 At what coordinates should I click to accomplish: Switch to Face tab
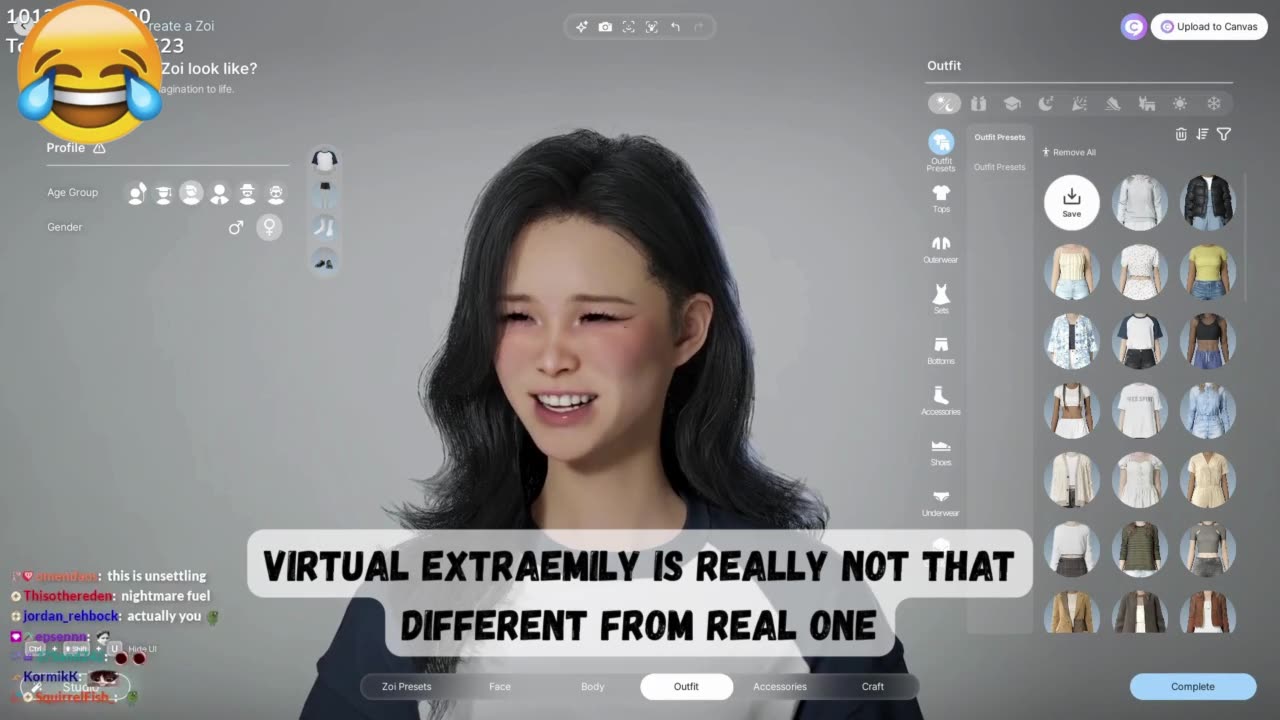[500, 687]
